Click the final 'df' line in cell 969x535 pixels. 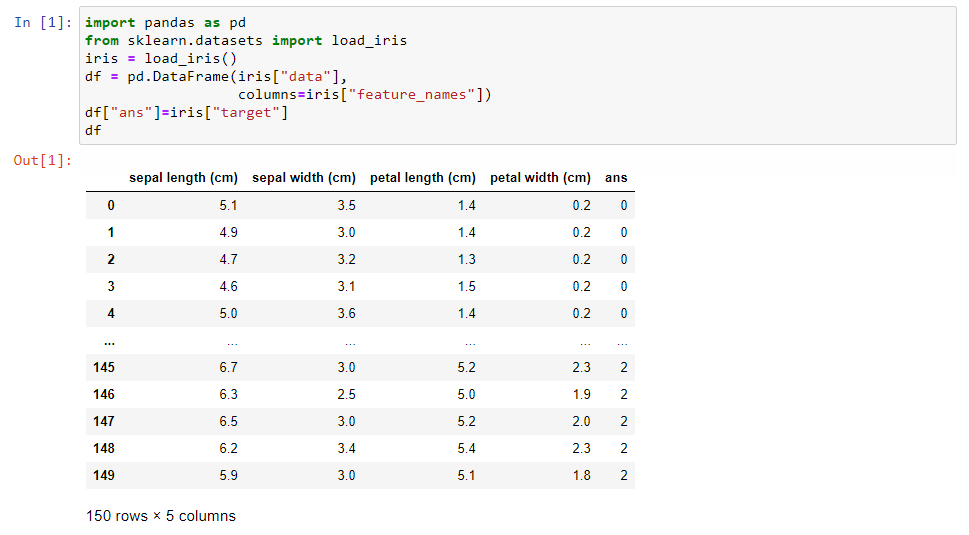pyautogui.click(x=93, y=130)
